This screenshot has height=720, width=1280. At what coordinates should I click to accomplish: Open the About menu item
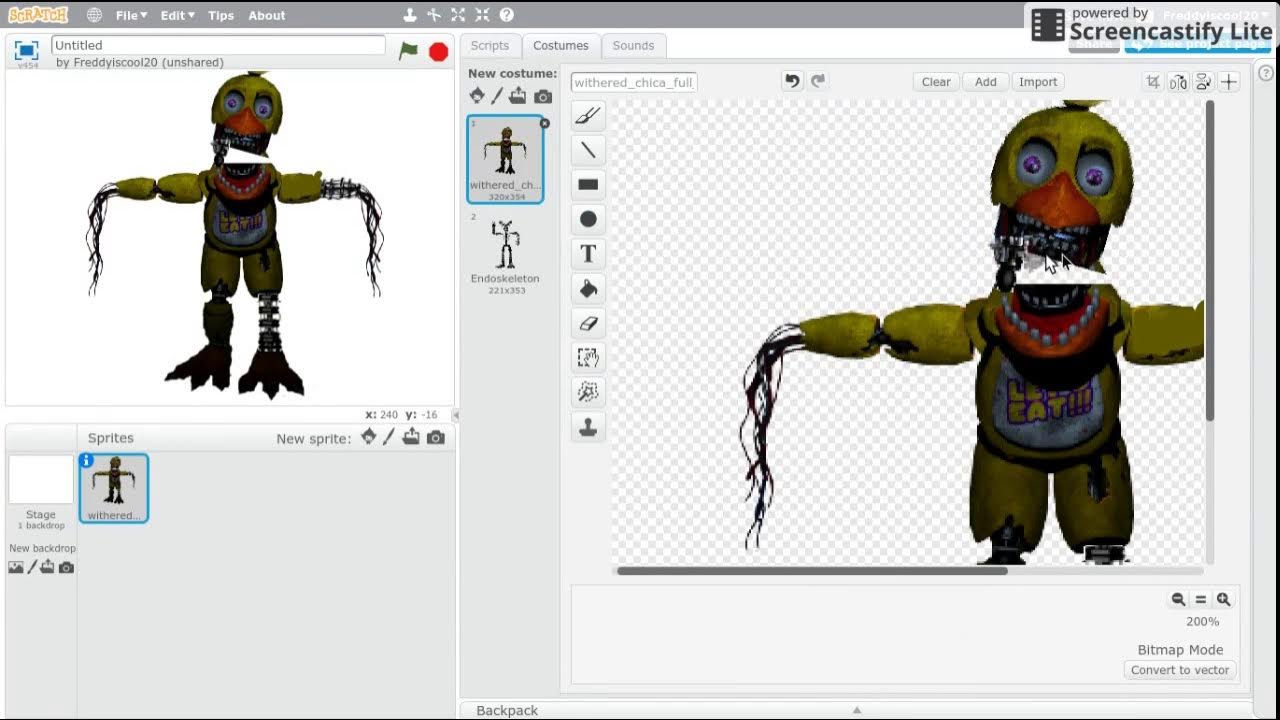(267, 15)
